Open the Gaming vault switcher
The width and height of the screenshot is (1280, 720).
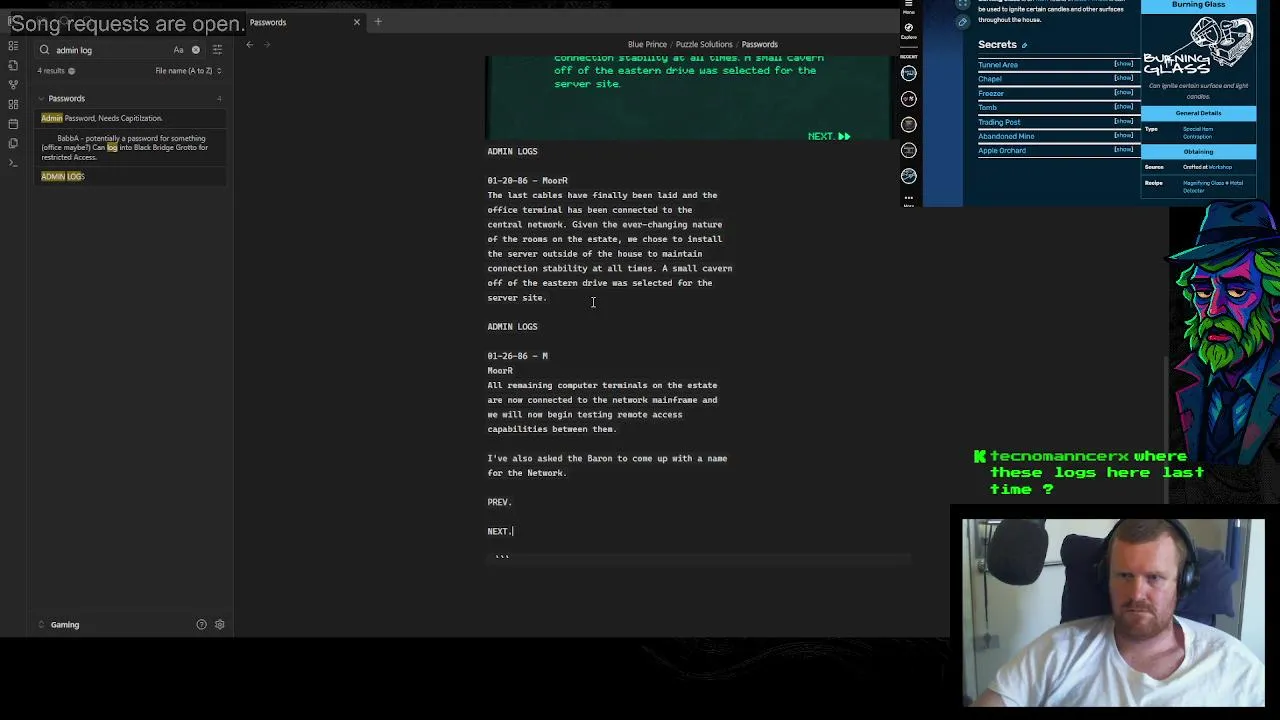click(x=65, y=625)
